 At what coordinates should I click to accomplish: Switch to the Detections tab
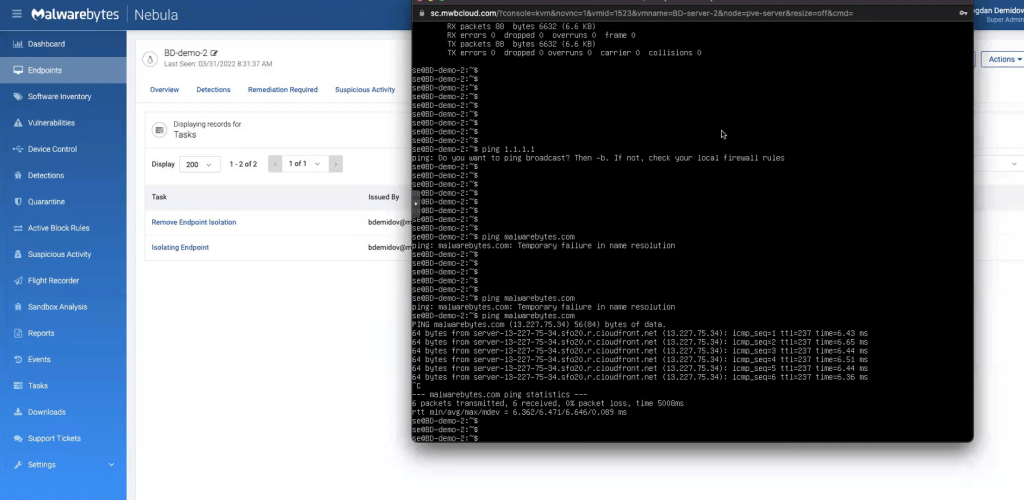pyautogui.click(x=214, y=89)
